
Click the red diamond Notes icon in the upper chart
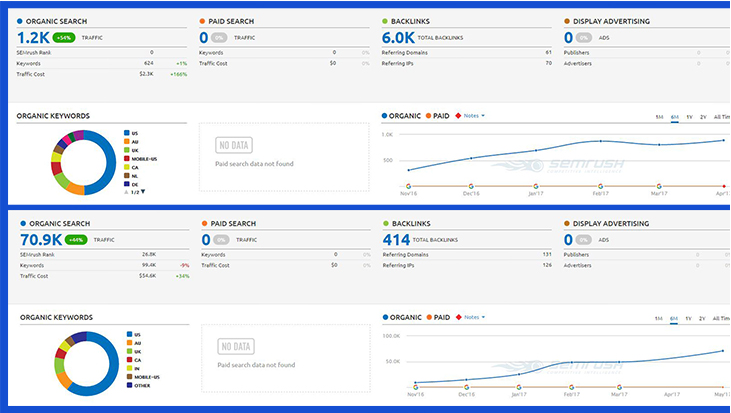point(459,116)
